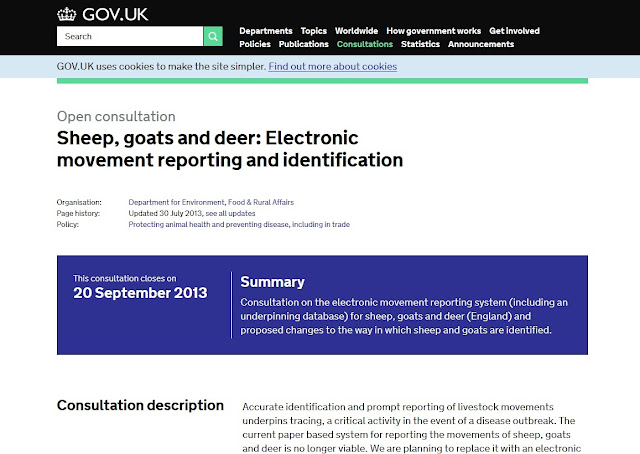Viewport: 640px width, 454px height.
Task: Open the Statistics navigation link
Action: (x=420, y=44)
